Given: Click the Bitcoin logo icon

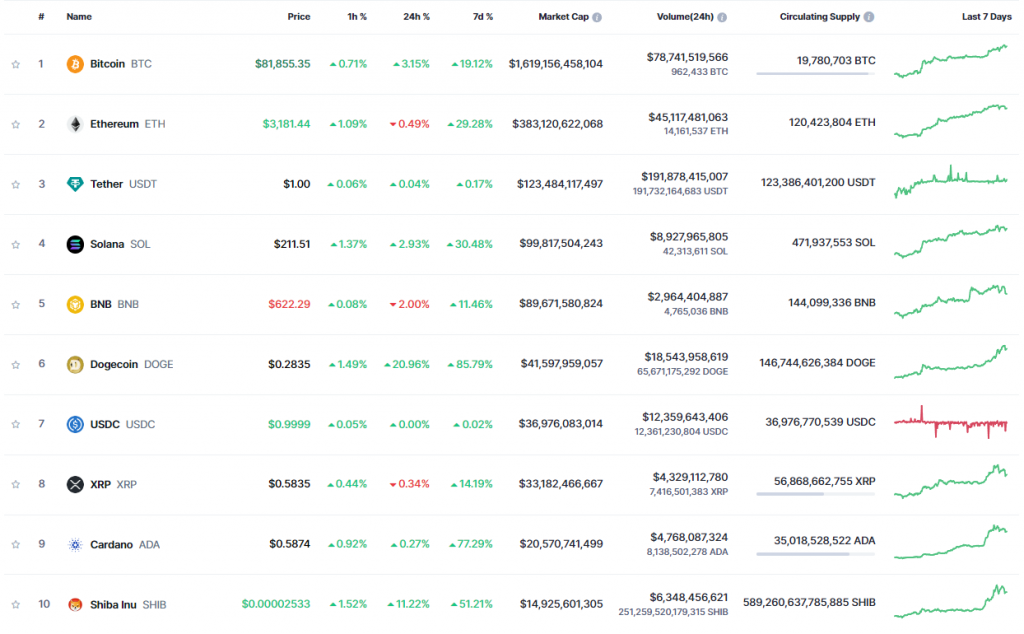Looking at the screenshot, I should click(x=75, y=64).
